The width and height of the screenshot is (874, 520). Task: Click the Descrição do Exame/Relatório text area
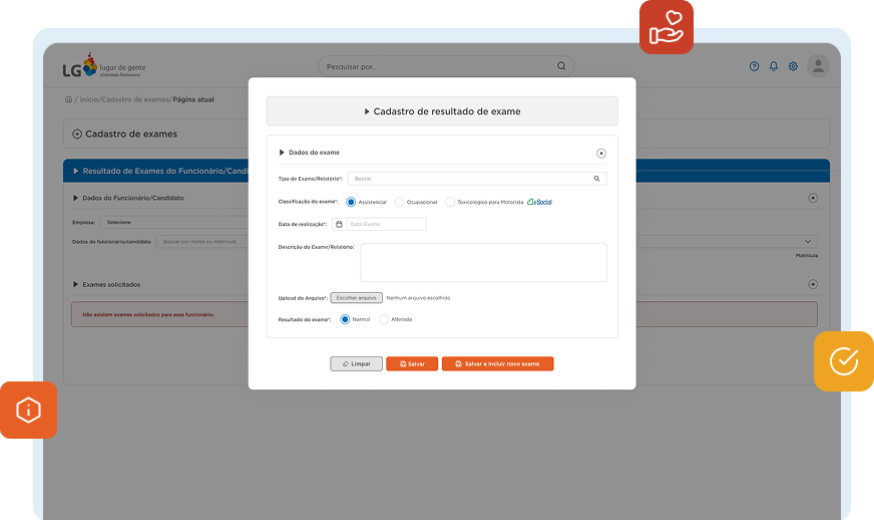[x=483, y=262]
